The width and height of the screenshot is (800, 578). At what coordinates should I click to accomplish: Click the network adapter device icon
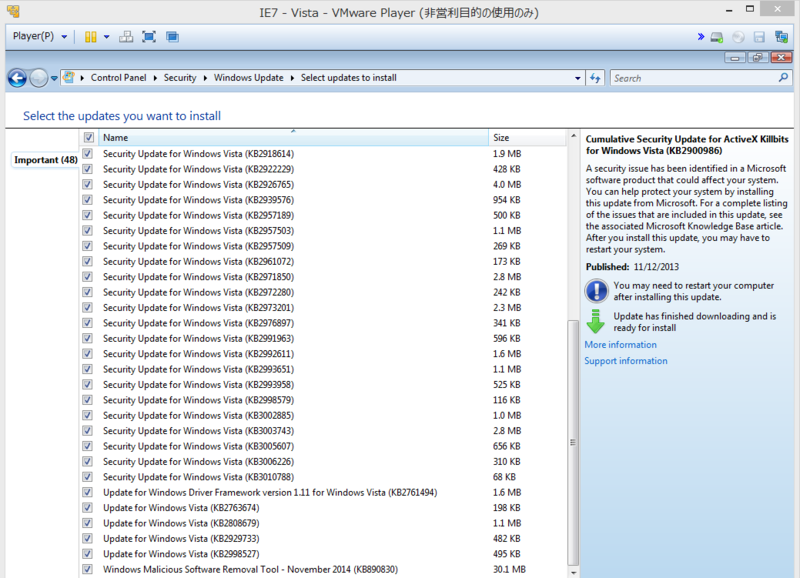pos(781,37)
